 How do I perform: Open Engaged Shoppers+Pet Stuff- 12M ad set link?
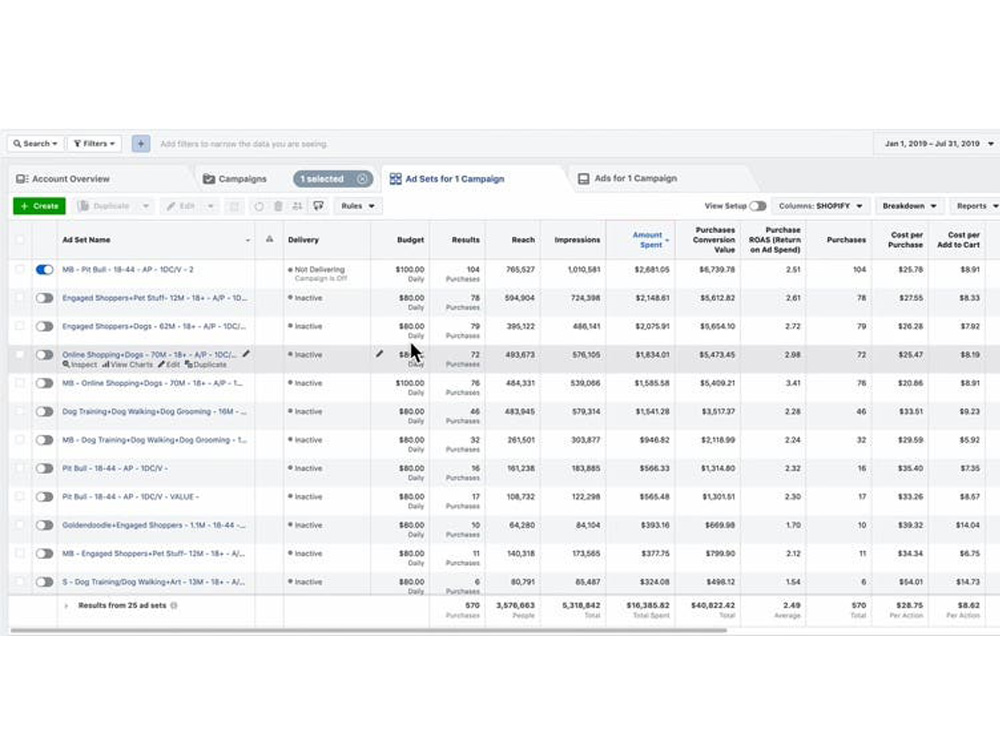tap(154, 298)
